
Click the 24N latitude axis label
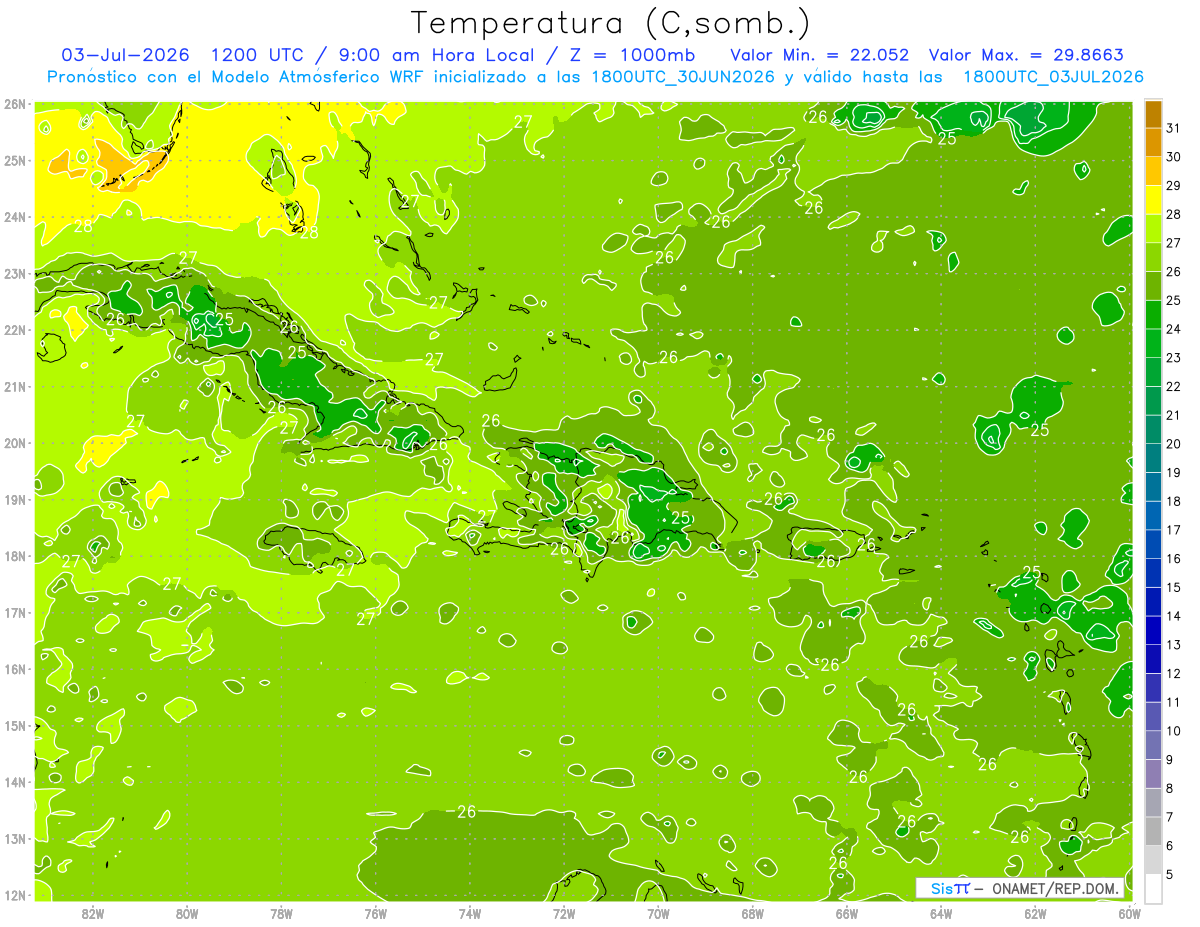14,217
